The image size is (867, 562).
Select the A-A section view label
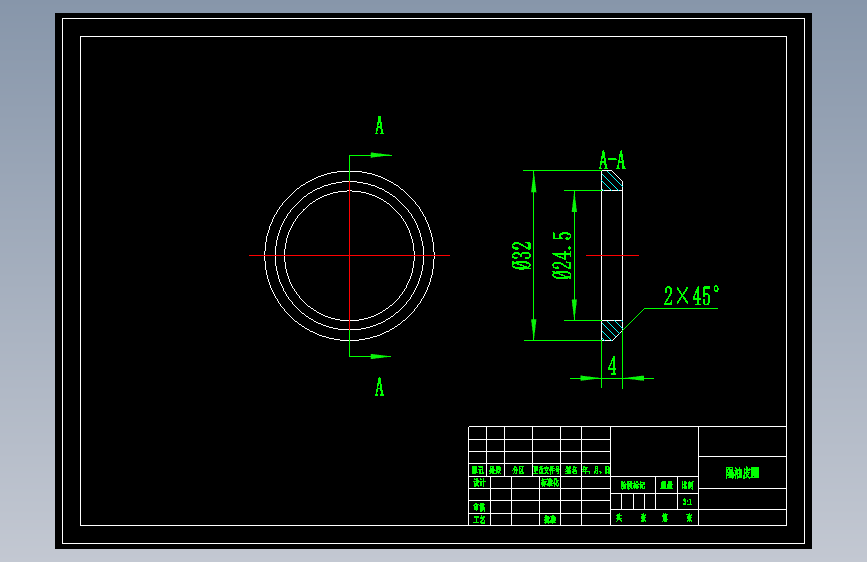612,160
